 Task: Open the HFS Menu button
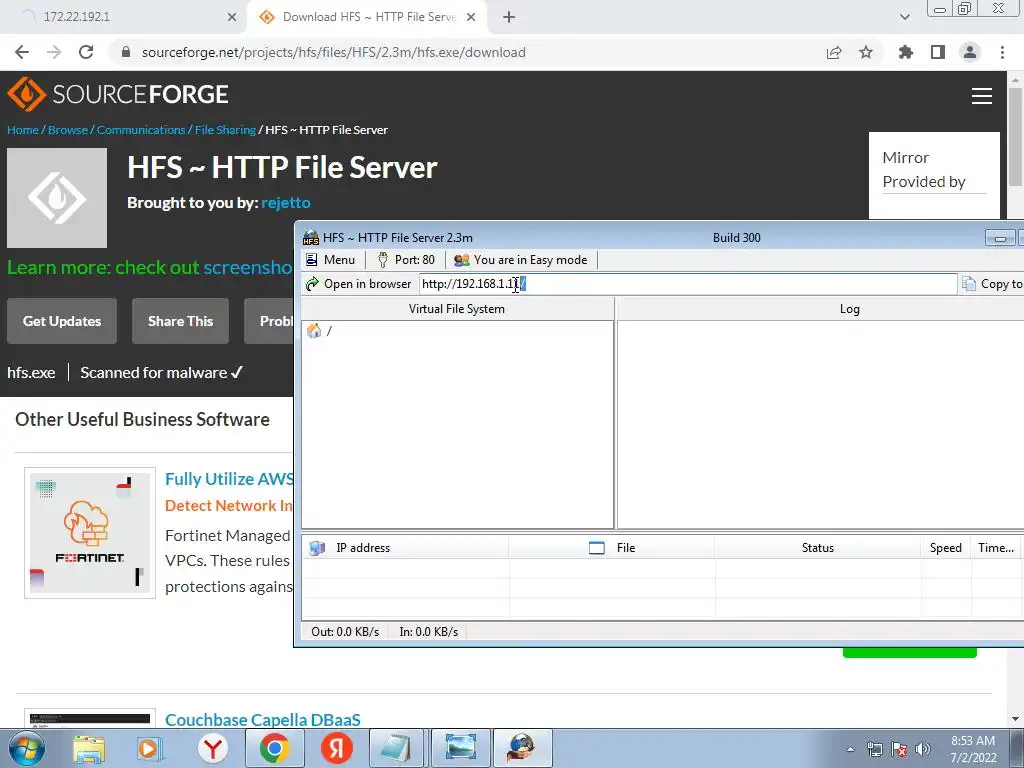[330, 260]
